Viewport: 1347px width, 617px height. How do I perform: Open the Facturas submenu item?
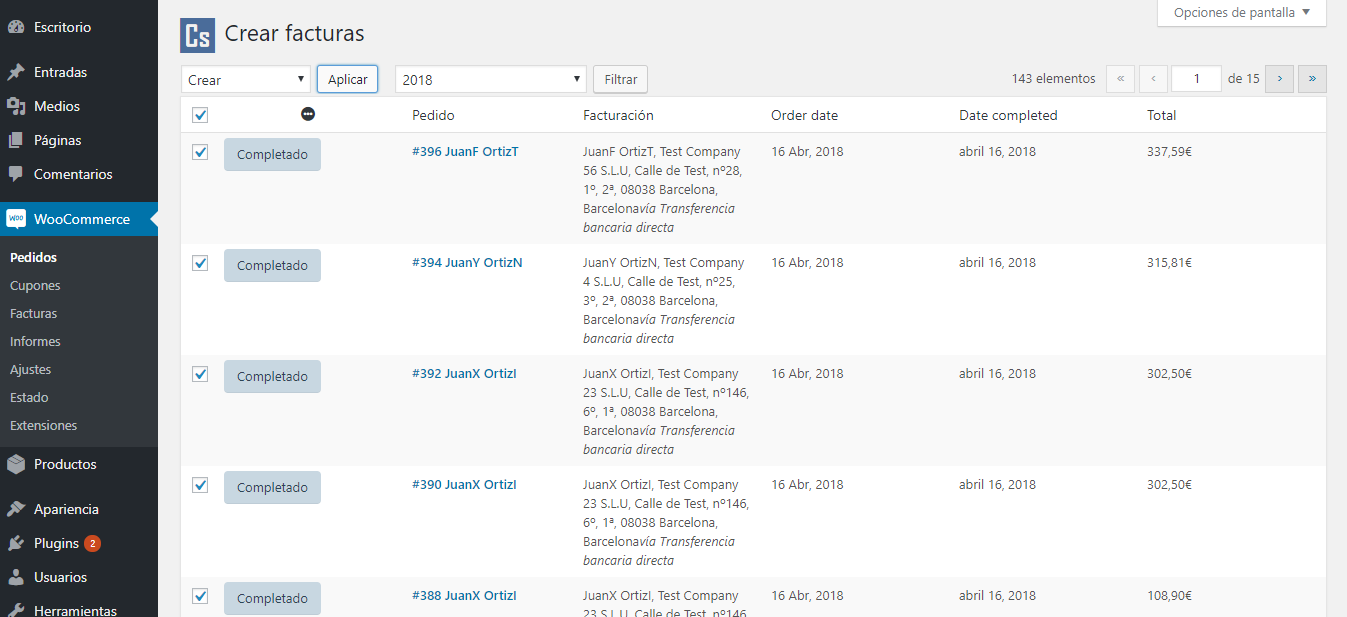(x=33, y=313)
